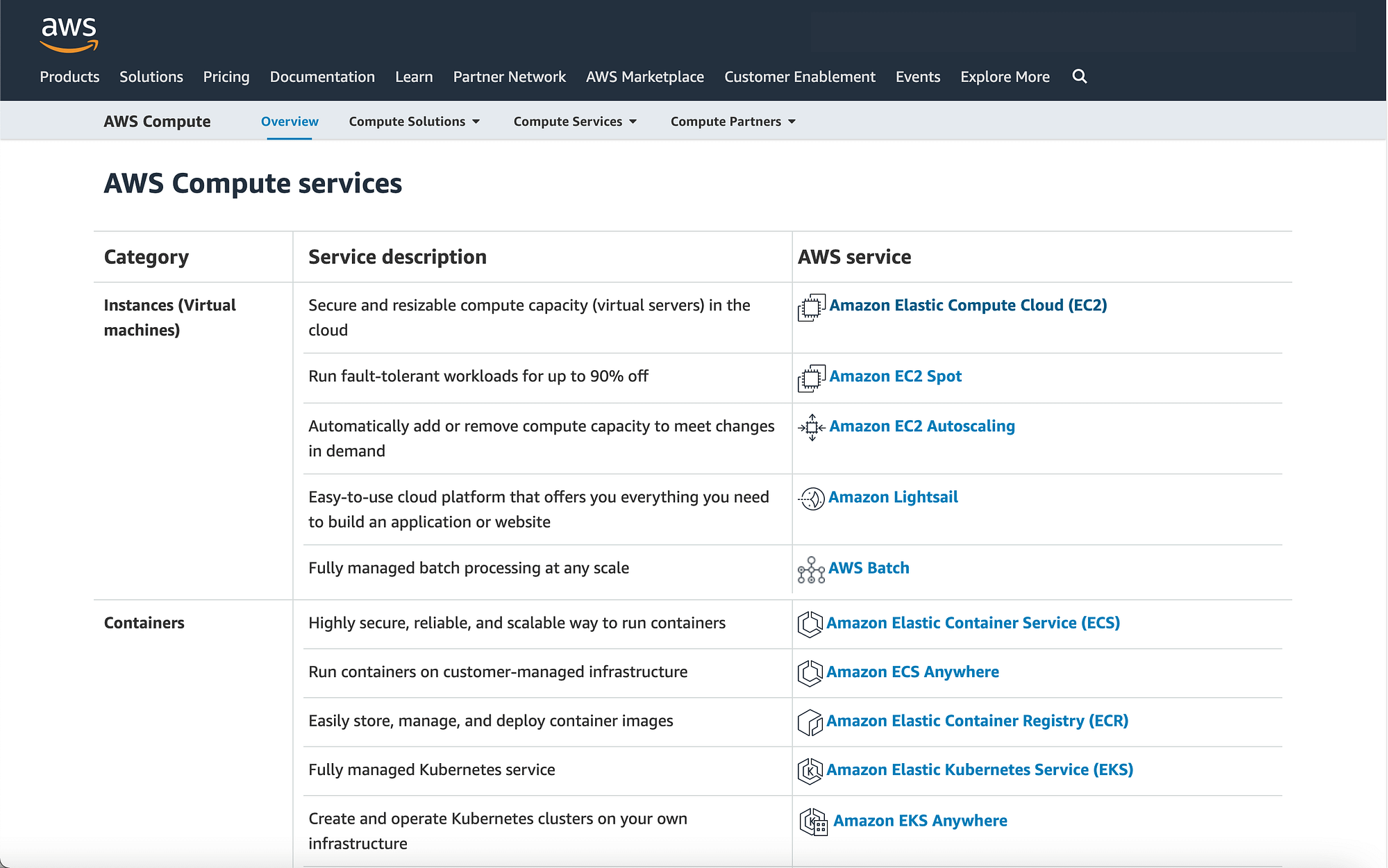Click 'Easy-to-use cloud platform' description
The width and height of the screenshot is (1388, 868).
538,509
